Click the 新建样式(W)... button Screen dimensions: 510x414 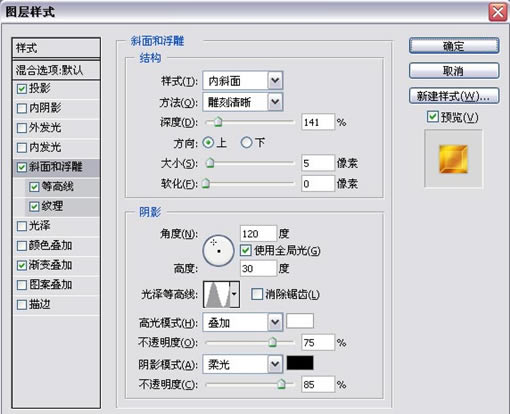tap(454, 96)
